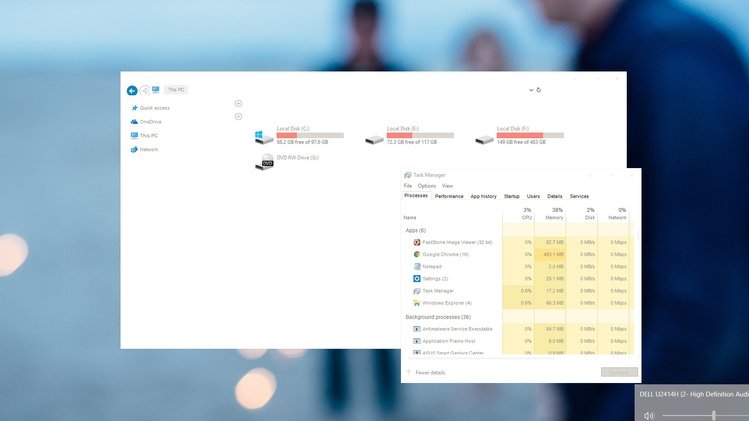Screen dimensions: 749x421
Task: Click the Fewer details up arrow icon
Action: (408, 372)
